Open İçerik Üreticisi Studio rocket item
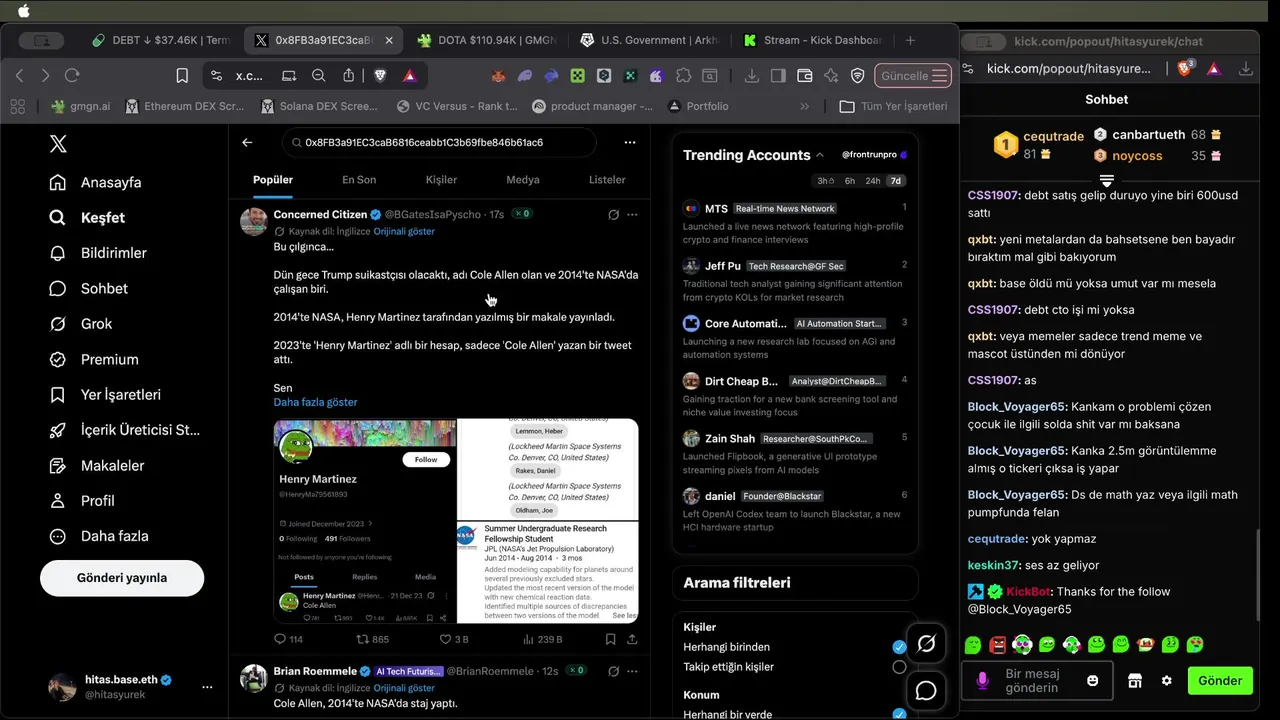Image resolution: width=1280 pixels, height=720 pixels. 58,430
